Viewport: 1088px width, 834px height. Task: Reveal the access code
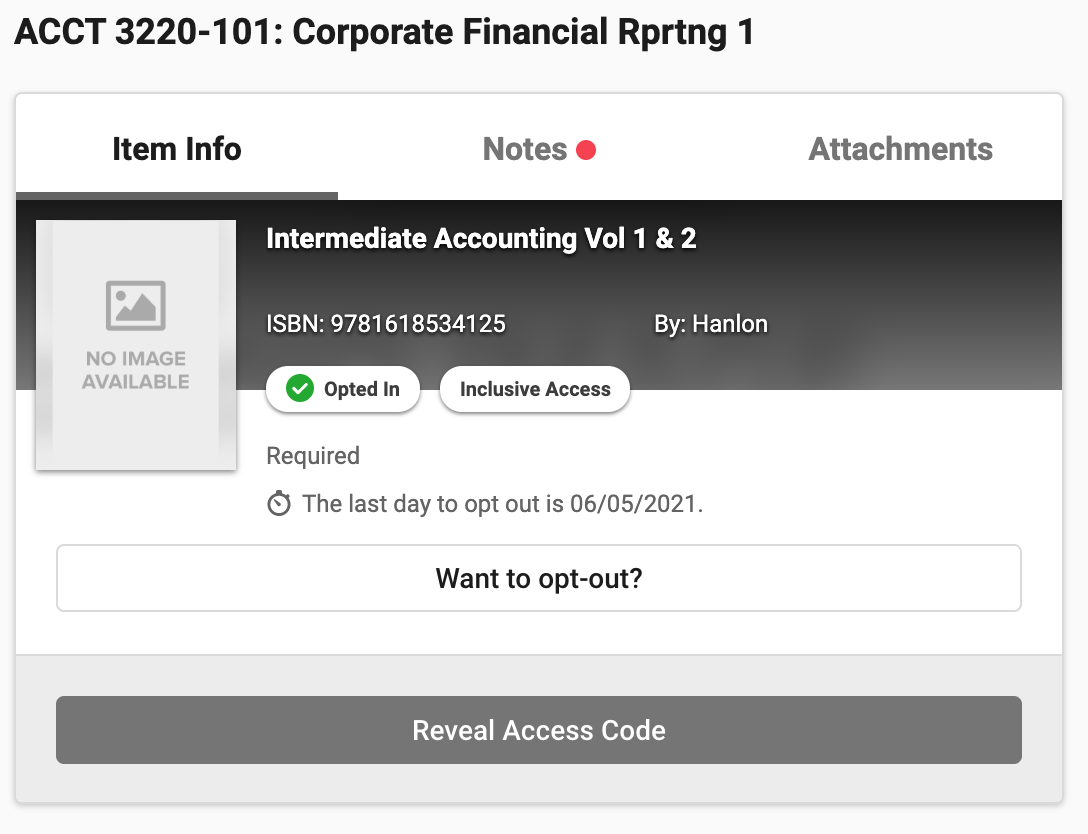point(538,730)
